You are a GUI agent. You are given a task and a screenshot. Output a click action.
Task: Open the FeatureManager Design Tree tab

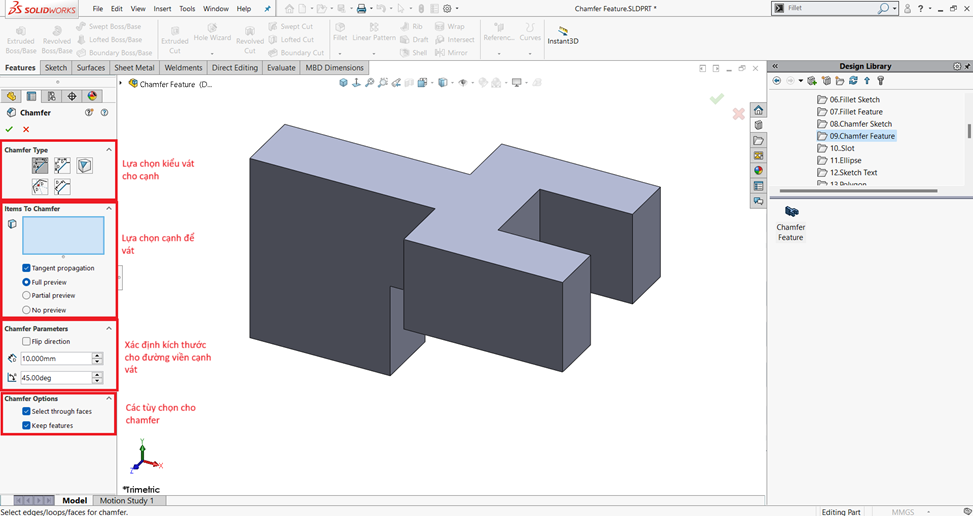11,96
